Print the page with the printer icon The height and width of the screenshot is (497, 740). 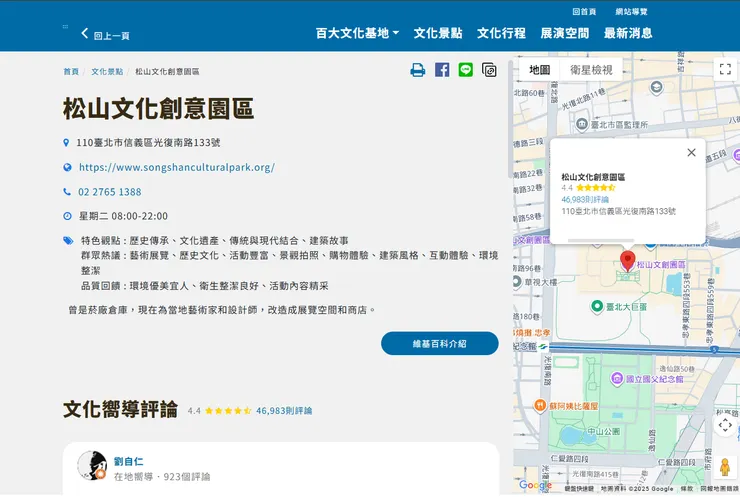coord(418,70)
